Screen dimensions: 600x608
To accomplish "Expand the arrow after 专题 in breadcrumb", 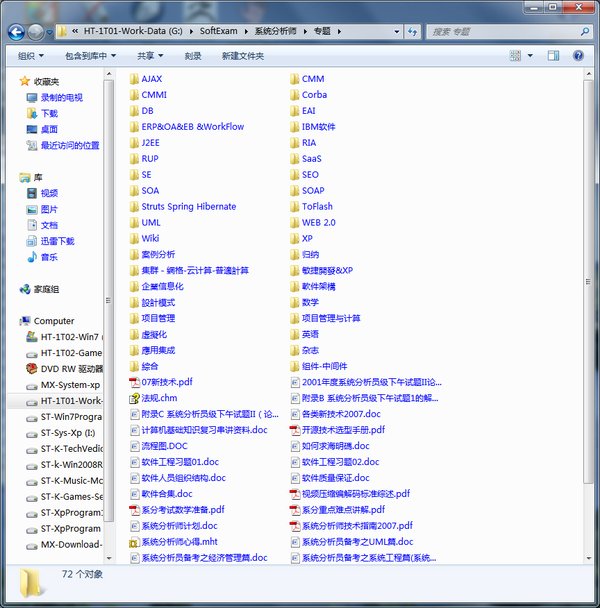I will pos(339,31).
